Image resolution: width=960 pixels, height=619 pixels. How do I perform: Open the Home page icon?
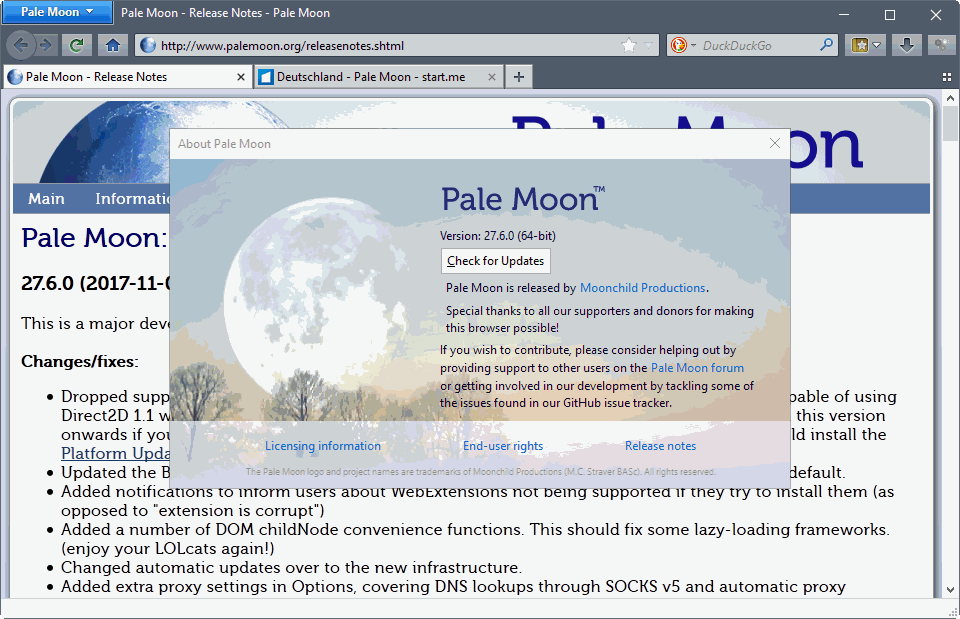click(x=113, y=45)
